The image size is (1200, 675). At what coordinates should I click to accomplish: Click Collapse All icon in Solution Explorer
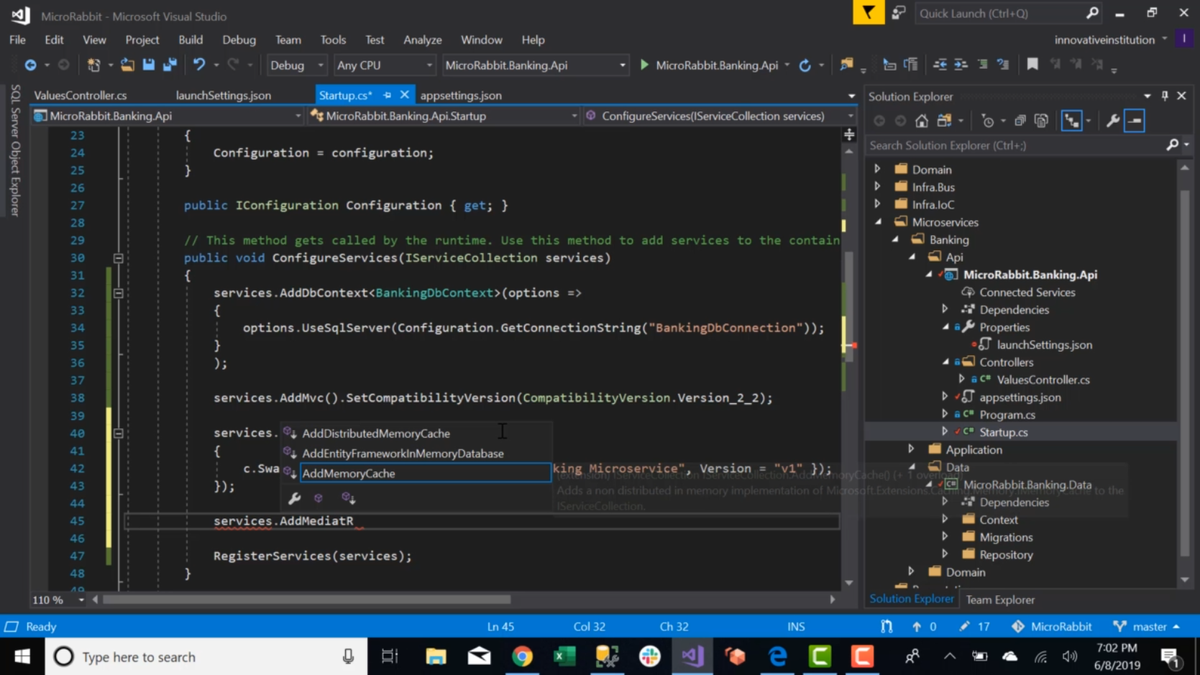pyautogui.click(x=1020, y=121)
